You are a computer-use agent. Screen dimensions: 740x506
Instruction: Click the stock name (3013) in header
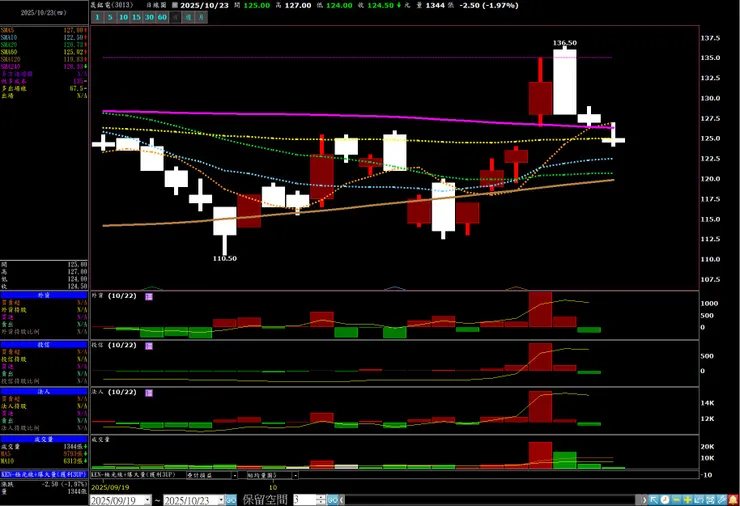[x=112, y=5]
